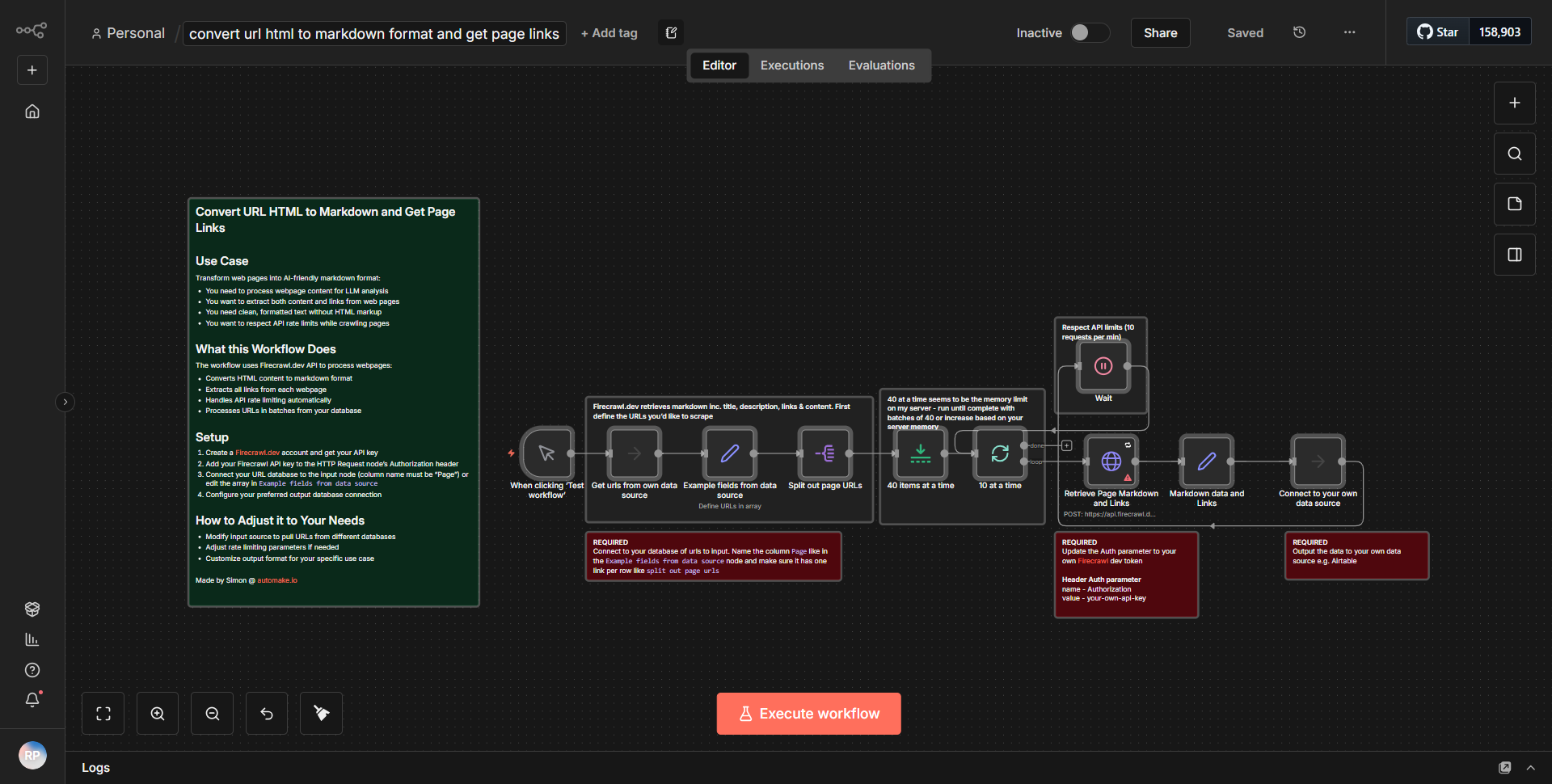Open the canvas search nodes icon
Screen dimensions: 1552x784
pos(1514,154)
